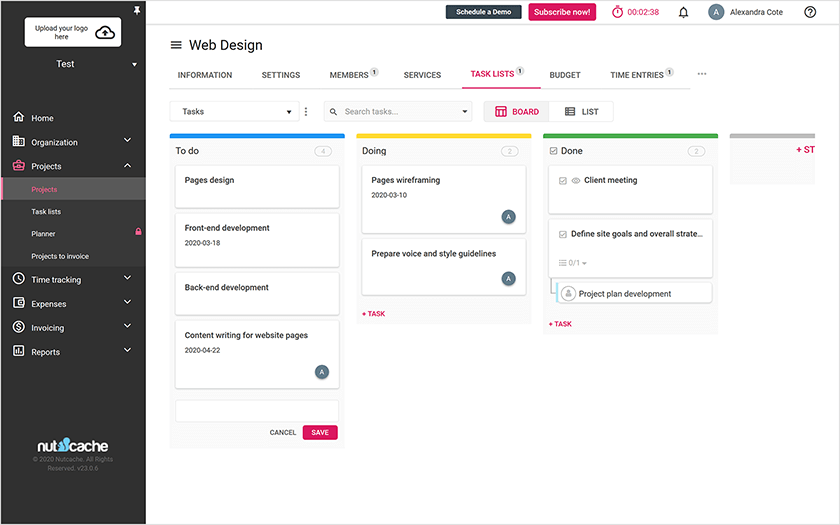This screenshot has width=840, height=525.
Task: Switch to Board view
Action: [516, 111]
